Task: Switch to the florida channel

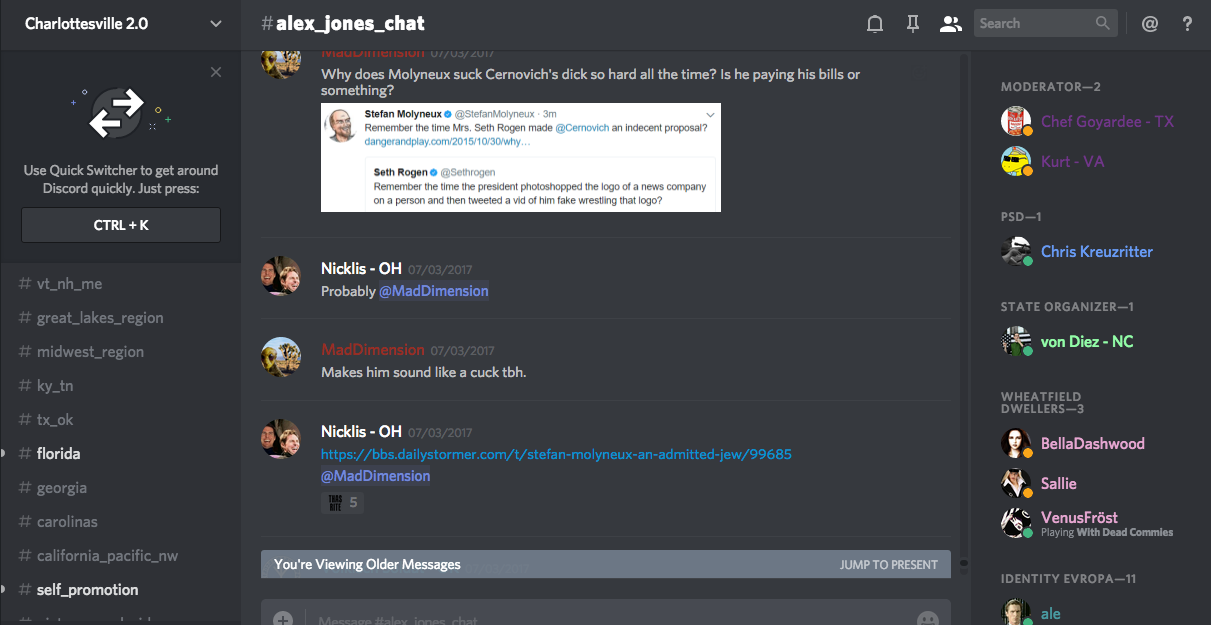Action: click(59, 454)
